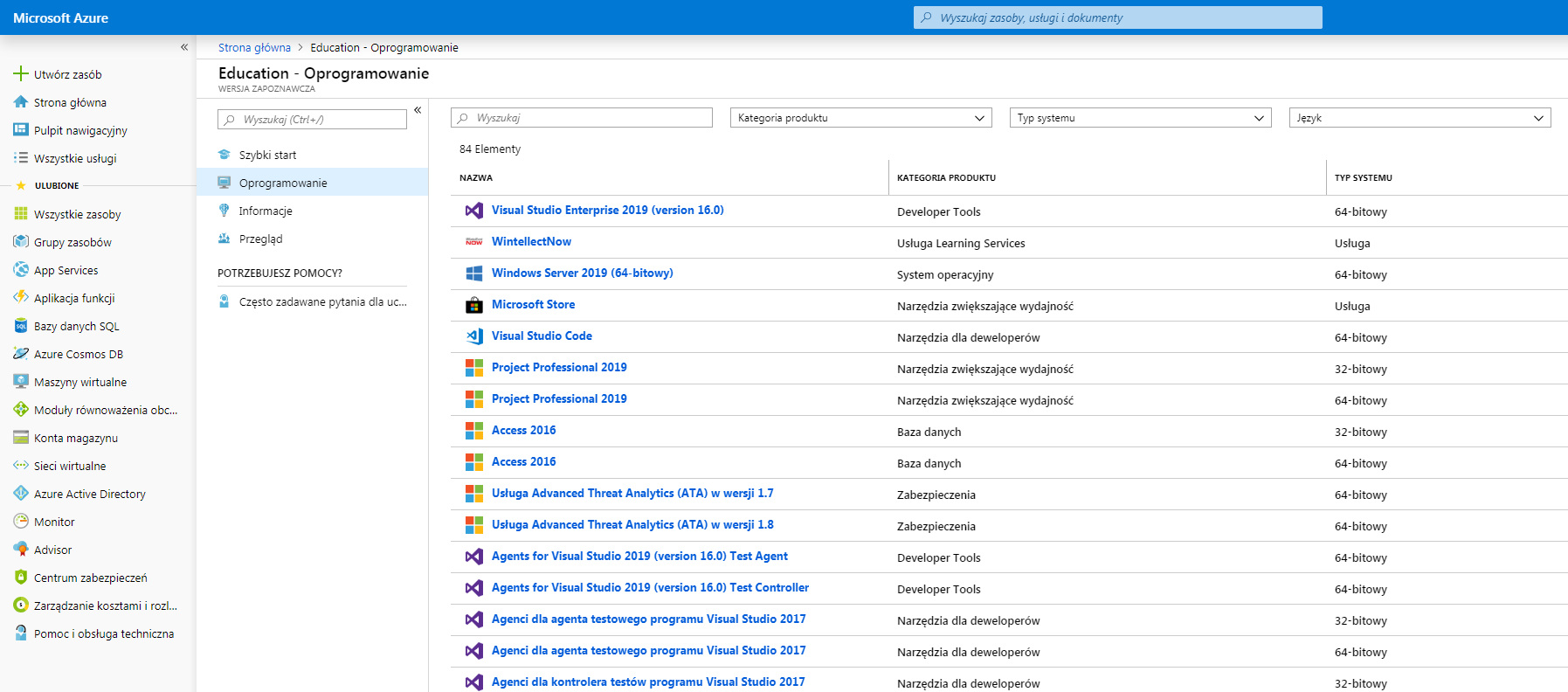Open the Język dropdown
The width and height of the screenshot is (1568, 692).
click(x=1419, y=118)
